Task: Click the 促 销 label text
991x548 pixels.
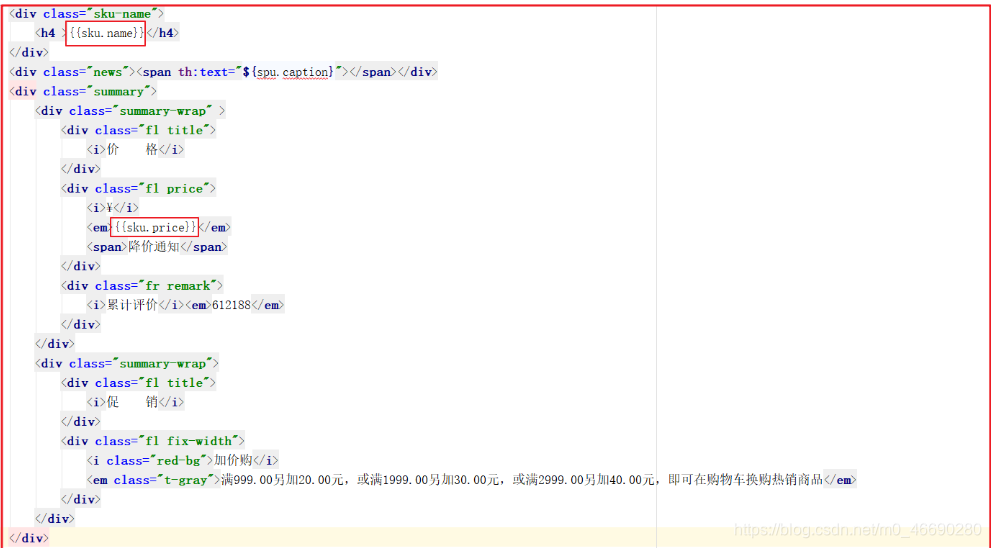Action: pos(132,402)
